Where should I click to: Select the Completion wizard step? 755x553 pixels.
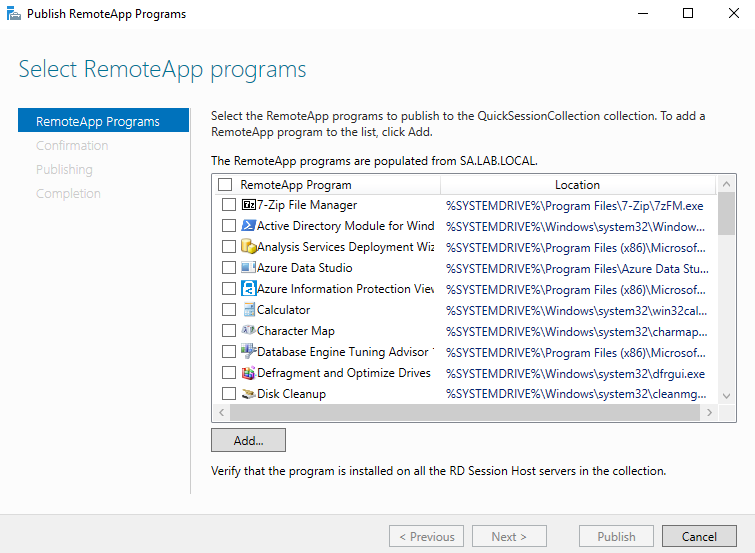(68, 194)
